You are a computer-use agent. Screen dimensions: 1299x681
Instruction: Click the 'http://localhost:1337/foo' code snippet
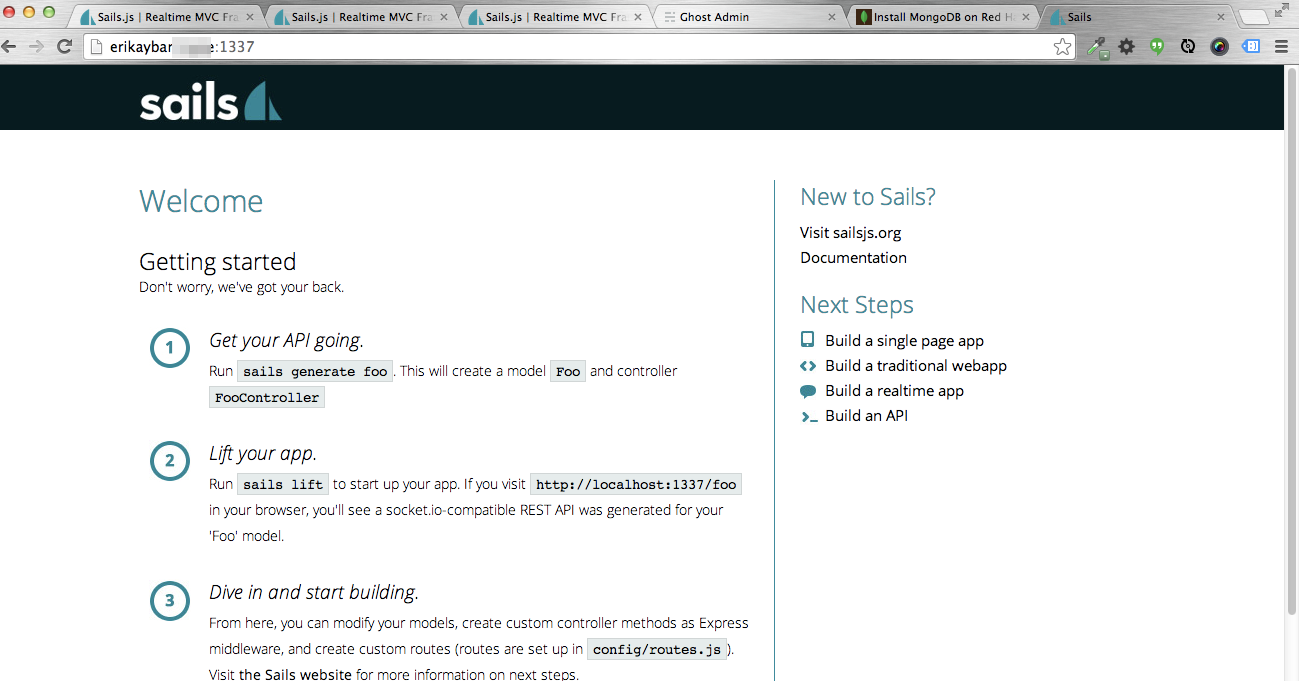pyautogui.click(x=636, y=484)
